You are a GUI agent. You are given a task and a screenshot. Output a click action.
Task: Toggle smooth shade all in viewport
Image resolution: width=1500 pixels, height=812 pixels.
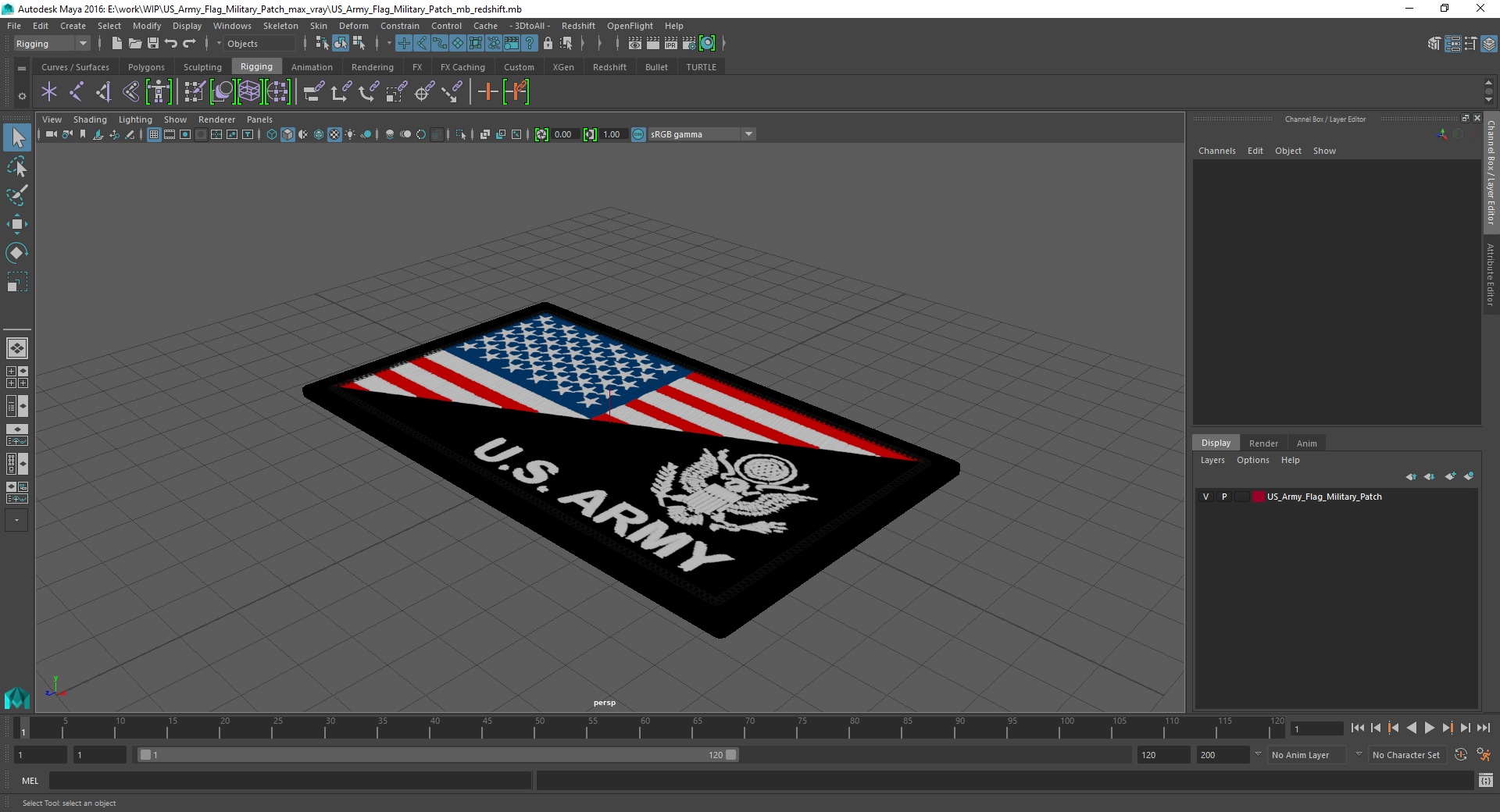(x=287, y=134)
